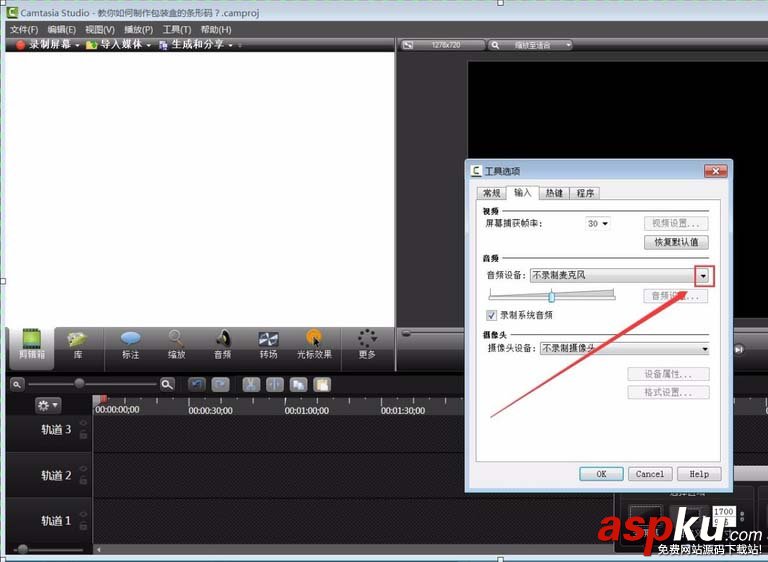The image size is (768, 562).
Task: Click the audio volume slider handle in dialog
Action: [x=552, y=296]
